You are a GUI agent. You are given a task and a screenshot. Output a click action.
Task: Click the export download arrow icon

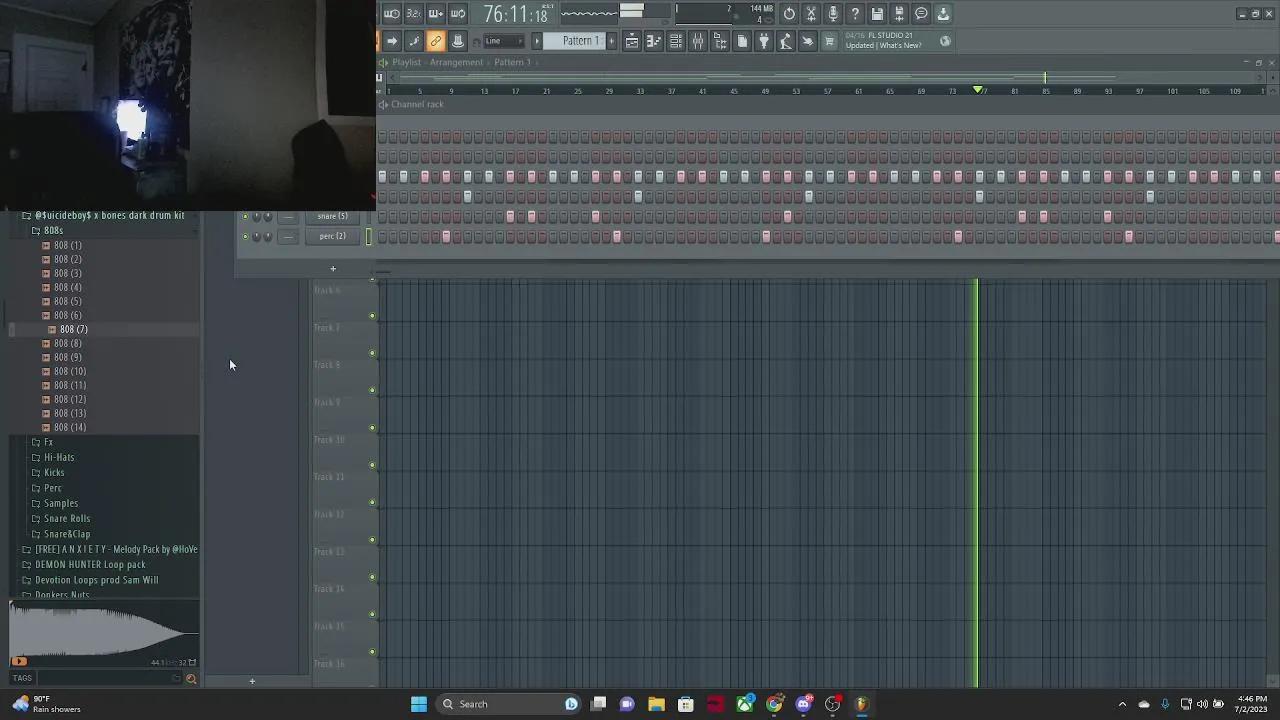943,14
